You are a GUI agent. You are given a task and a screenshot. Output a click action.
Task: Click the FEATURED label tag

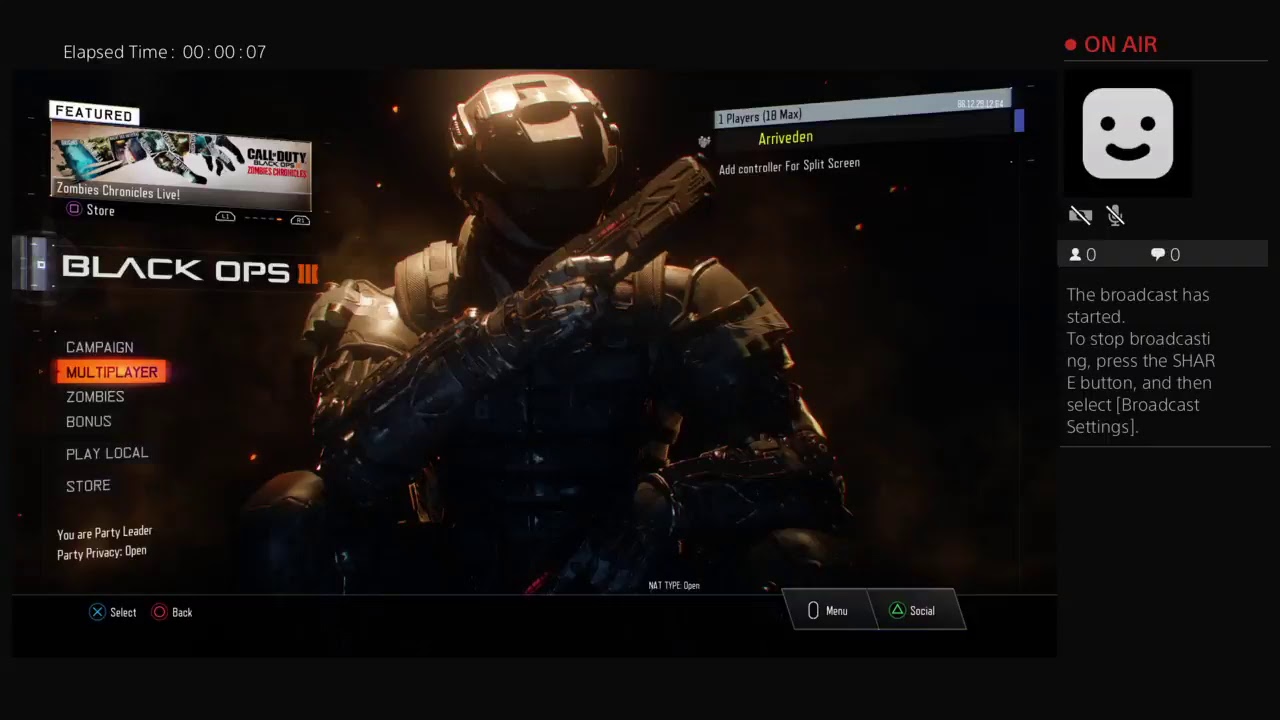[x=94, y=114]
